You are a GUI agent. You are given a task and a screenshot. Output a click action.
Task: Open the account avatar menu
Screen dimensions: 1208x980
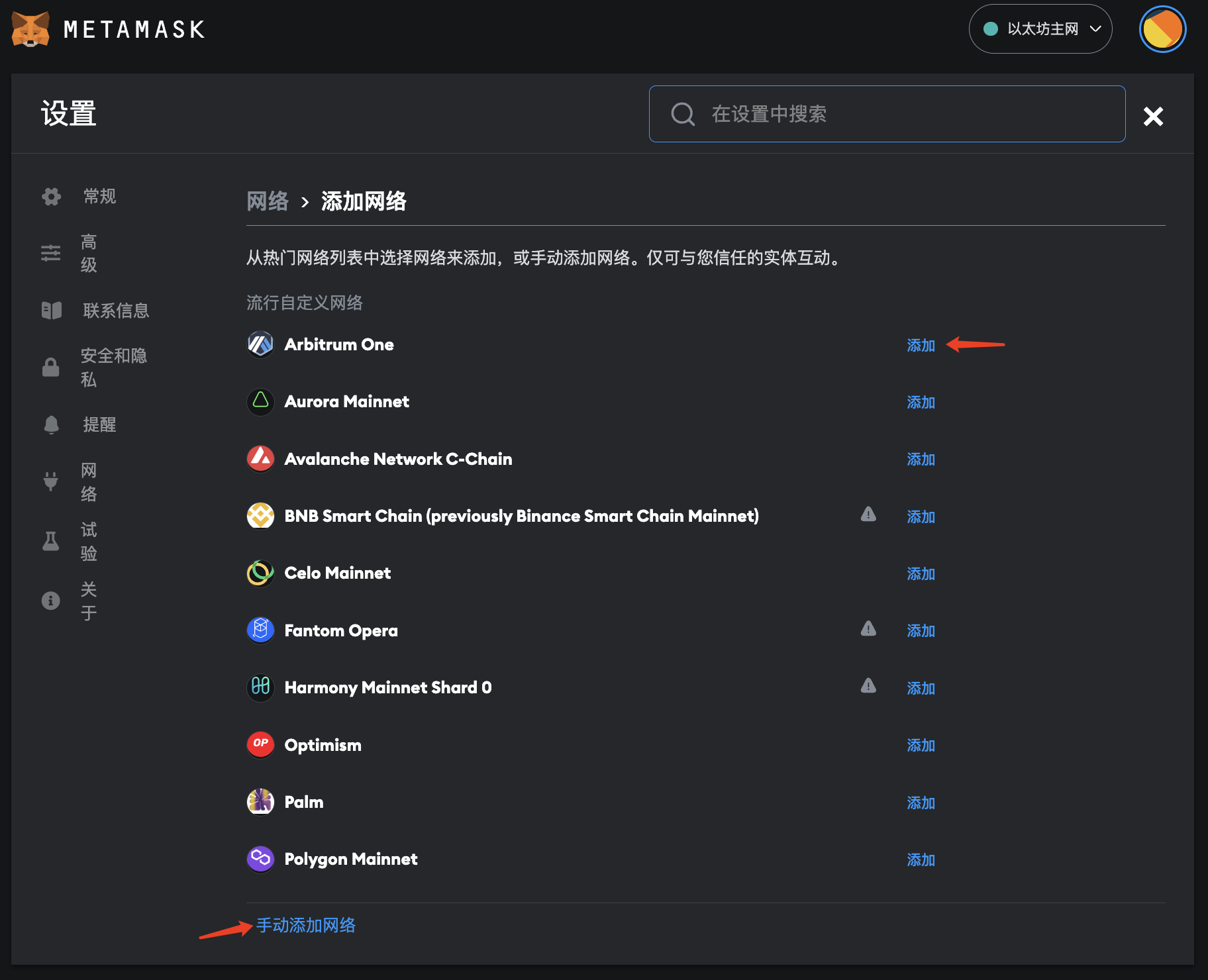point(1162,29)
